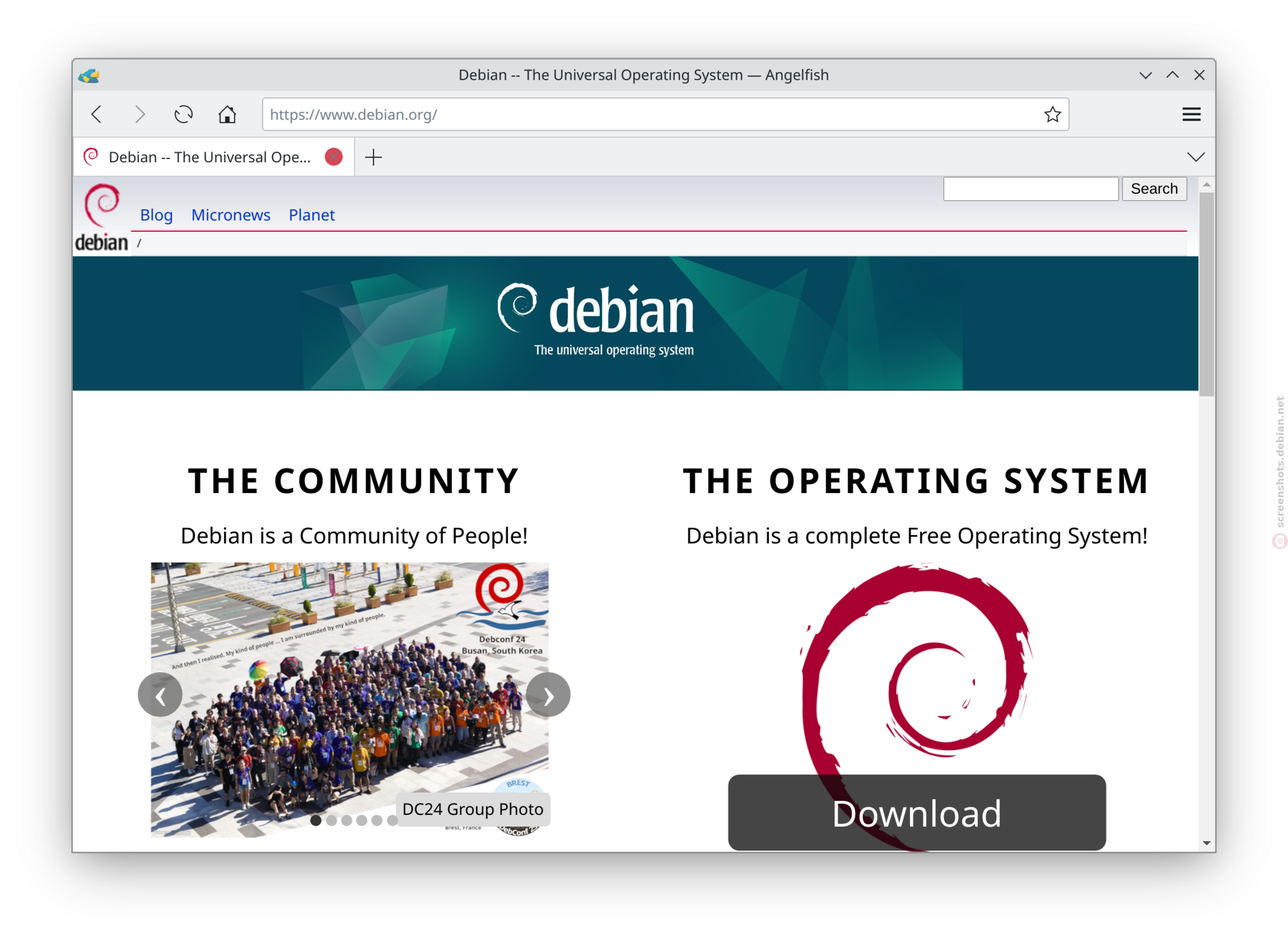Viewport: 1288px width, 938px height.
Task: Minimize the Angelfish window
Action: point(1145,75)
